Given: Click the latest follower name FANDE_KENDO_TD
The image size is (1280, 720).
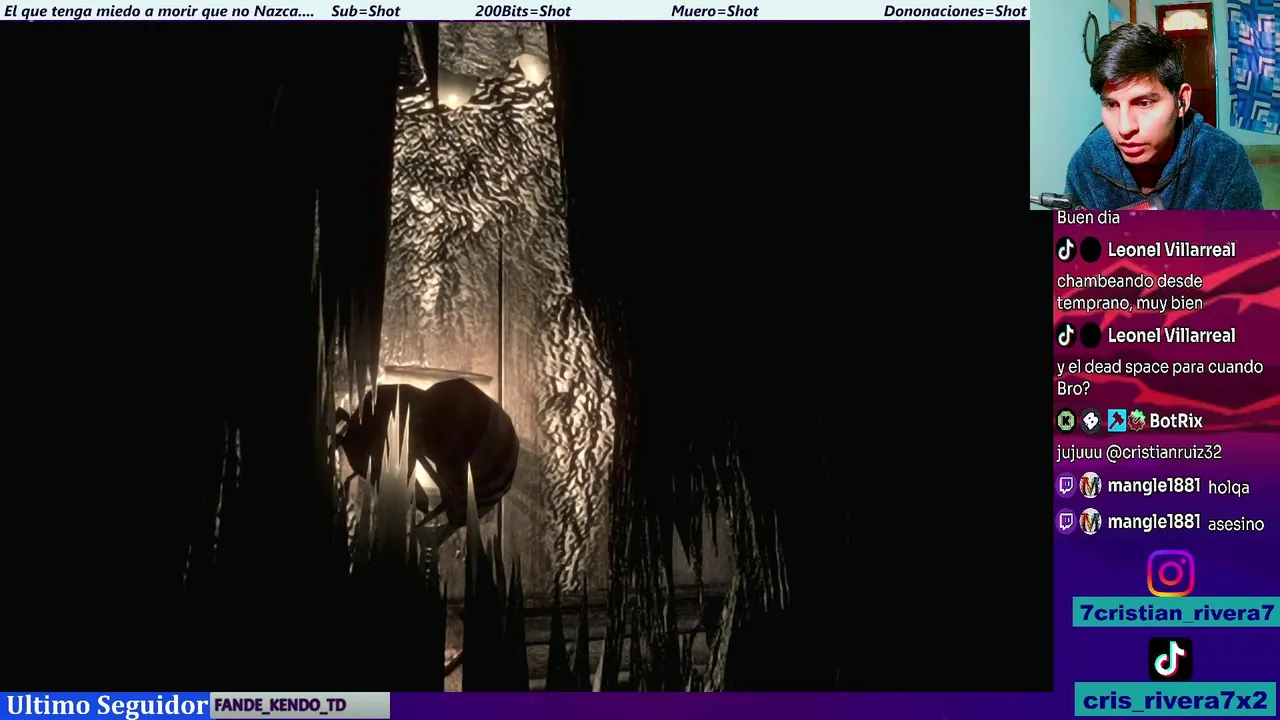Looking at the screenshot, I should pos(280,706).
